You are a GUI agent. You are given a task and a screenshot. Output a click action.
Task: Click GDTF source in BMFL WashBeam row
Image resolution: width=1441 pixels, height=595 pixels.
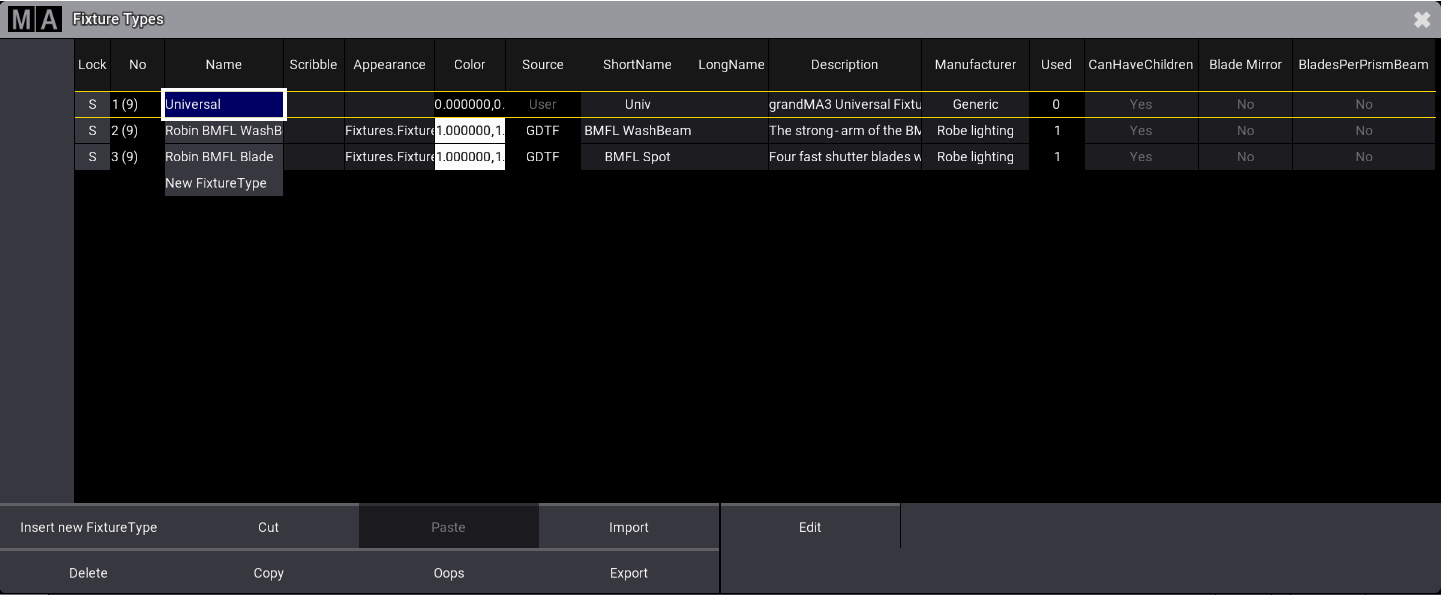[543, 131]
